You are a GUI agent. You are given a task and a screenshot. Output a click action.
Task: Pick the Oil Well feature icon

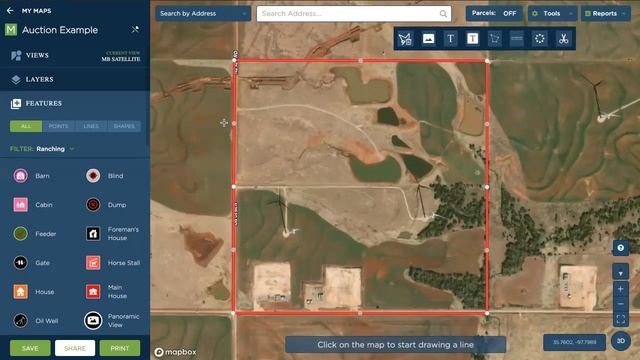pos(20,321)
